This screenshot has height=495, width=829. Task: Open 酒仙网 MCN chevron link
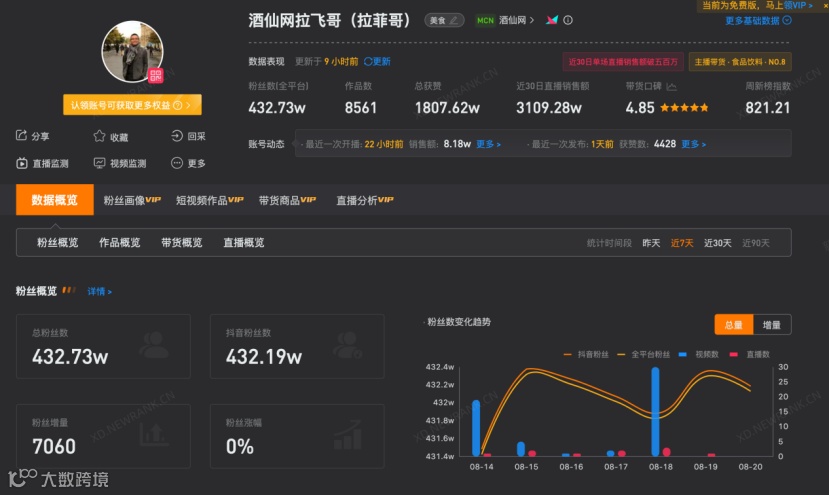[517, 20]
